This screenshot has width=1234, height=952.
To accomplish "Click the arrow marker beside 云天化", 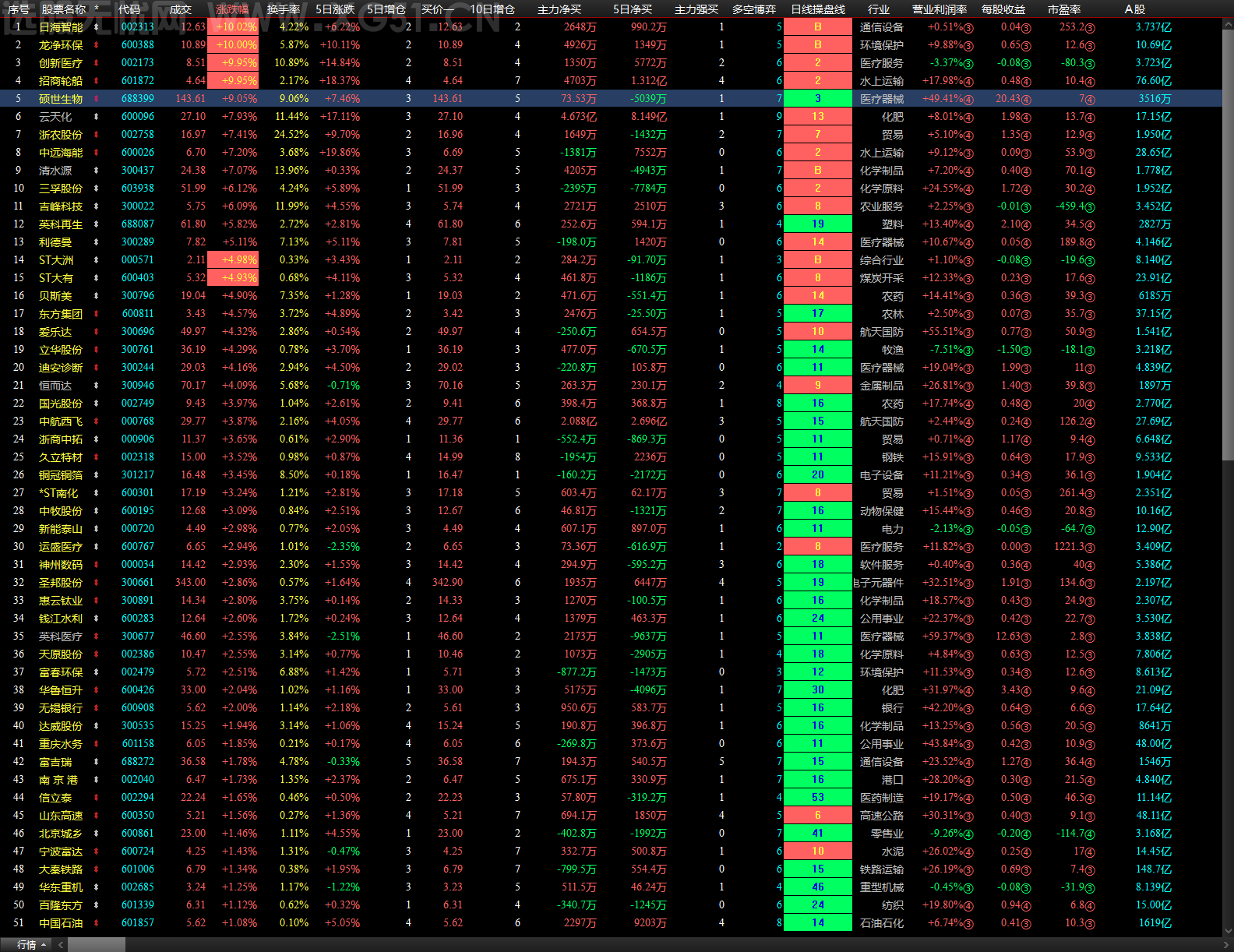I will (97, 117).
